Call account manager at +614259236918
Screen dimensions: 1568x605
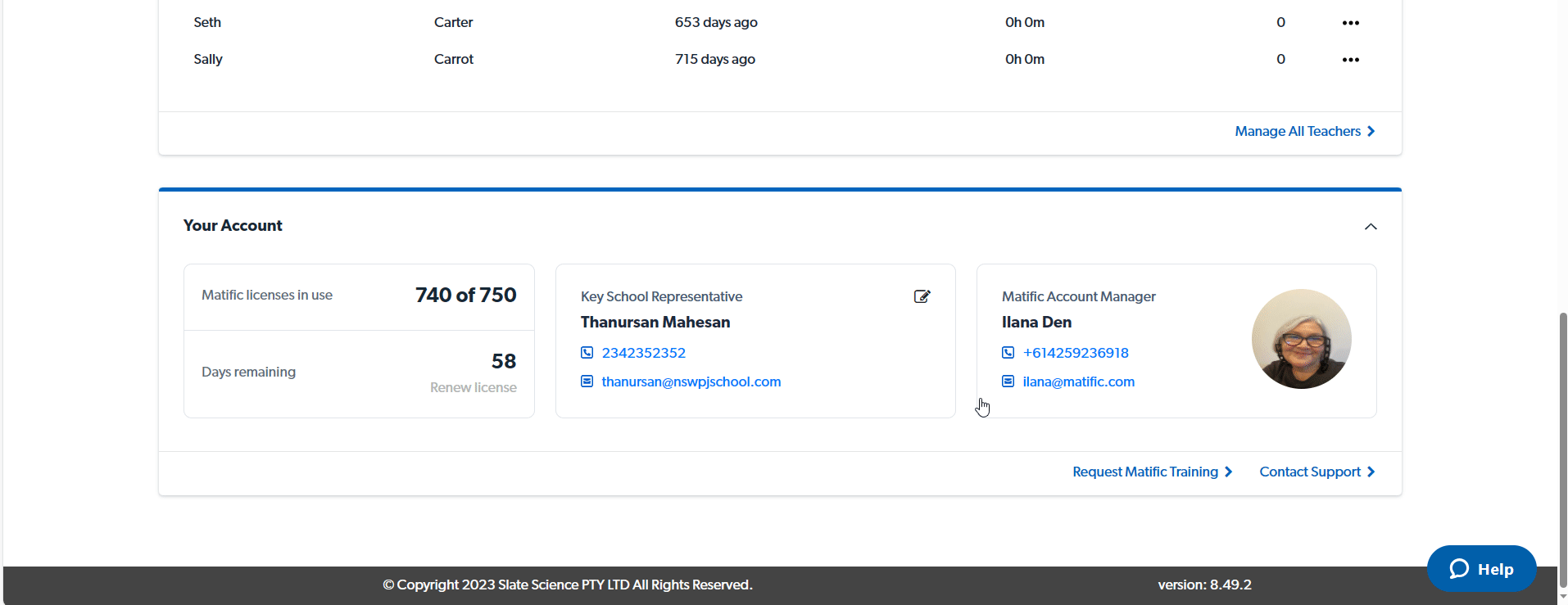(x=1075, y=353)
